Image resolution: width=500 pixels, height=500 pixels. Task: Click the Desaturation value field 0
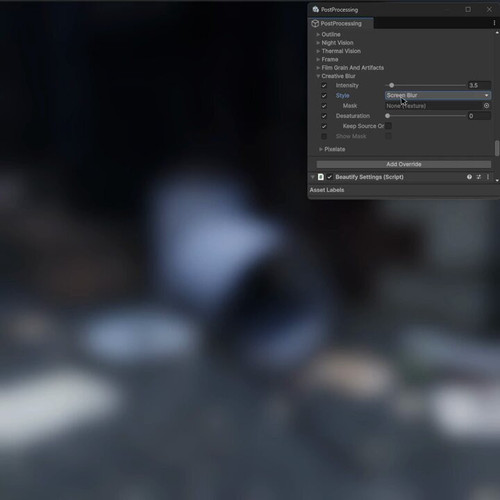(x=479, y=116)
